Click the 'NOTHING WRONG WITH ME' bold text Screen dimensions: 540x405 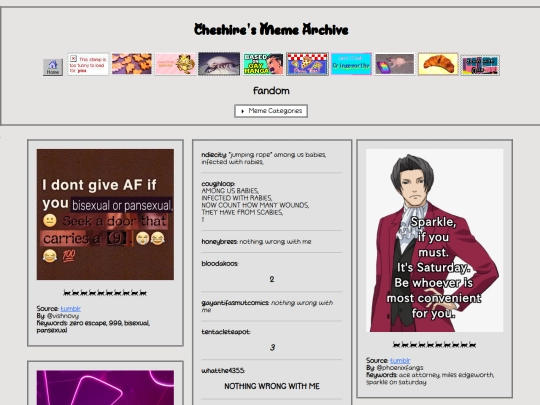(272, 386)
